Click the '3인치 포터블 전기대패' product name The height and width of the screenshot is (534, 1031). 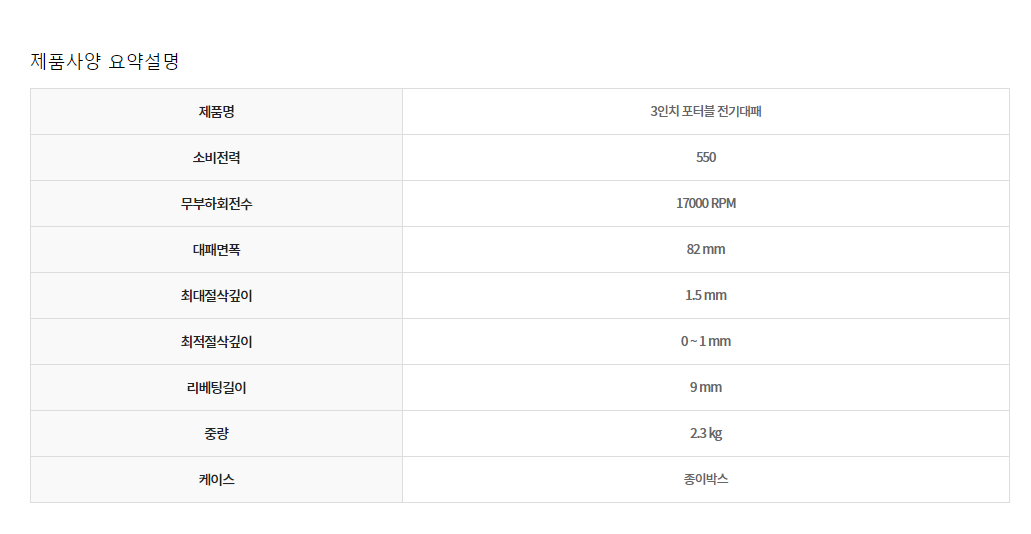point(705,112)
